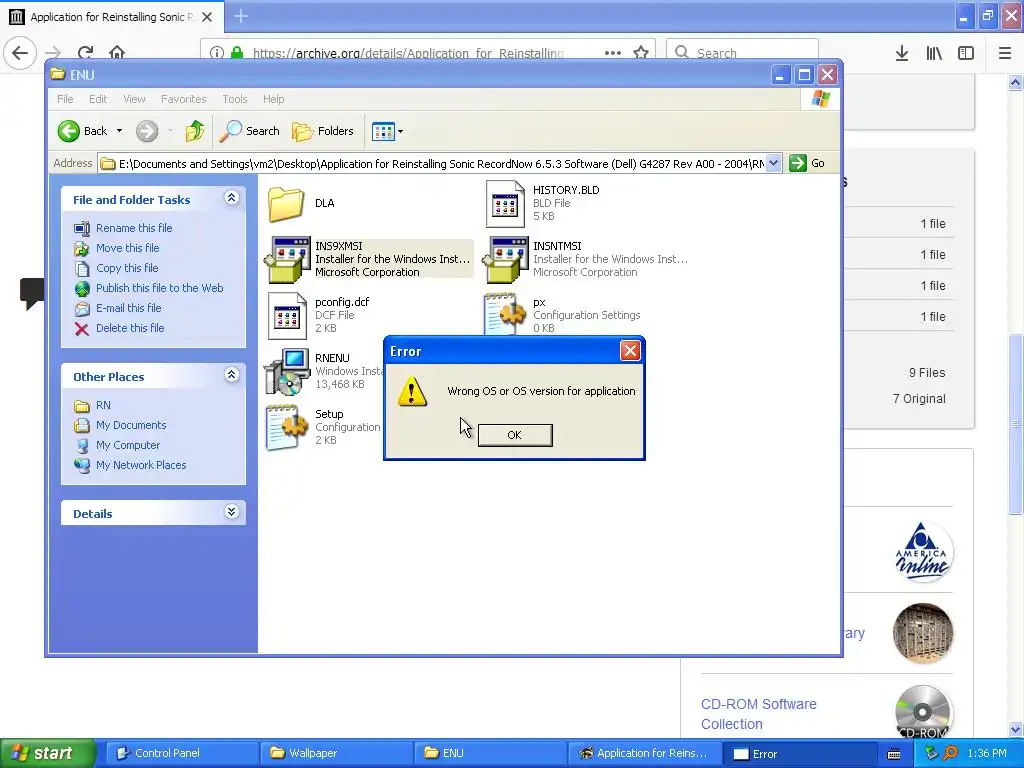Click the Windows Start button

[47, 754]
